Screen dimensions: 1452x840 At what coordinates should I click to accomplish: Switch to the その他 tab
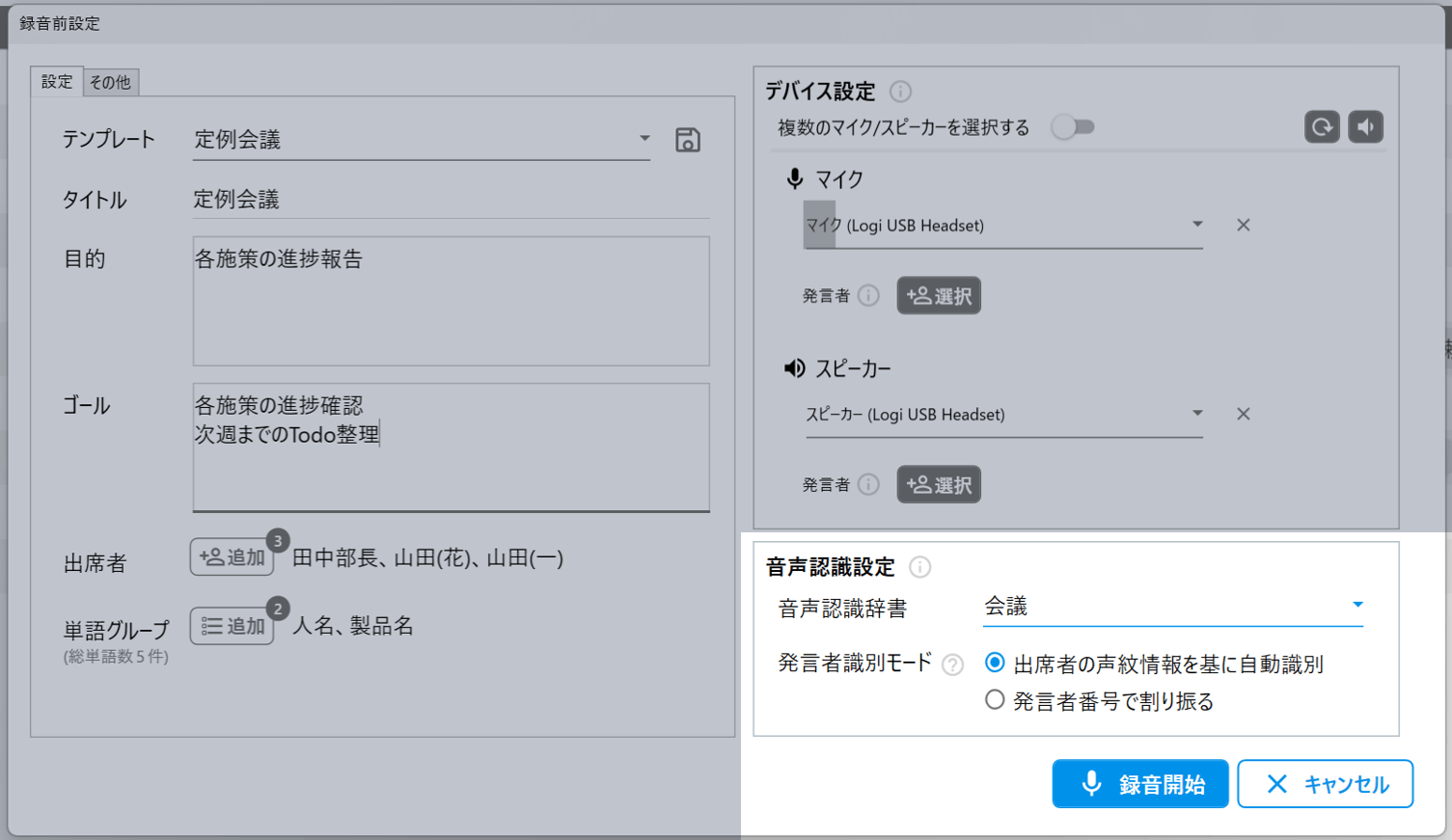(110, 83)
